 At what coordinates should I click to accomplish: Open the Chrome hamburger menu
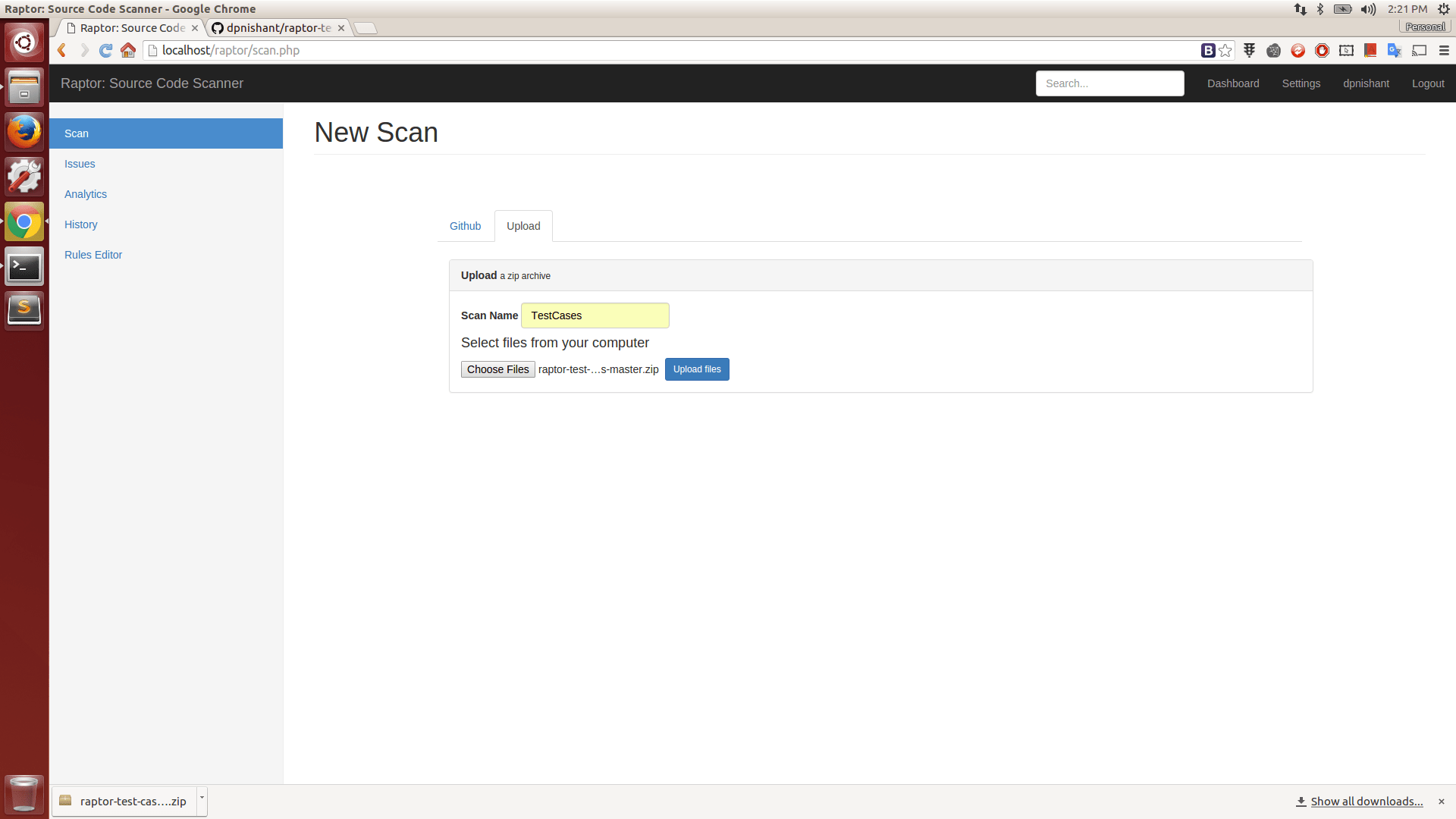1444,50
